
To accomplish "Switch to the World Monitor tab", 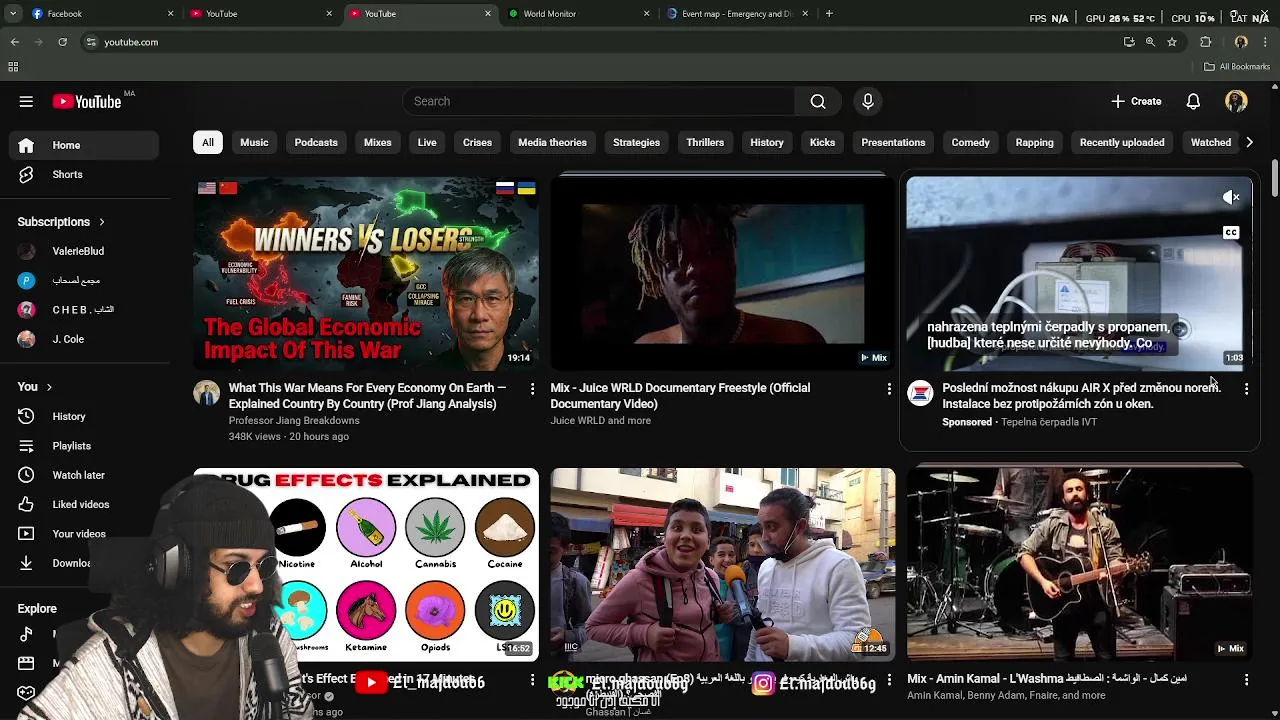I will point(577,14).
